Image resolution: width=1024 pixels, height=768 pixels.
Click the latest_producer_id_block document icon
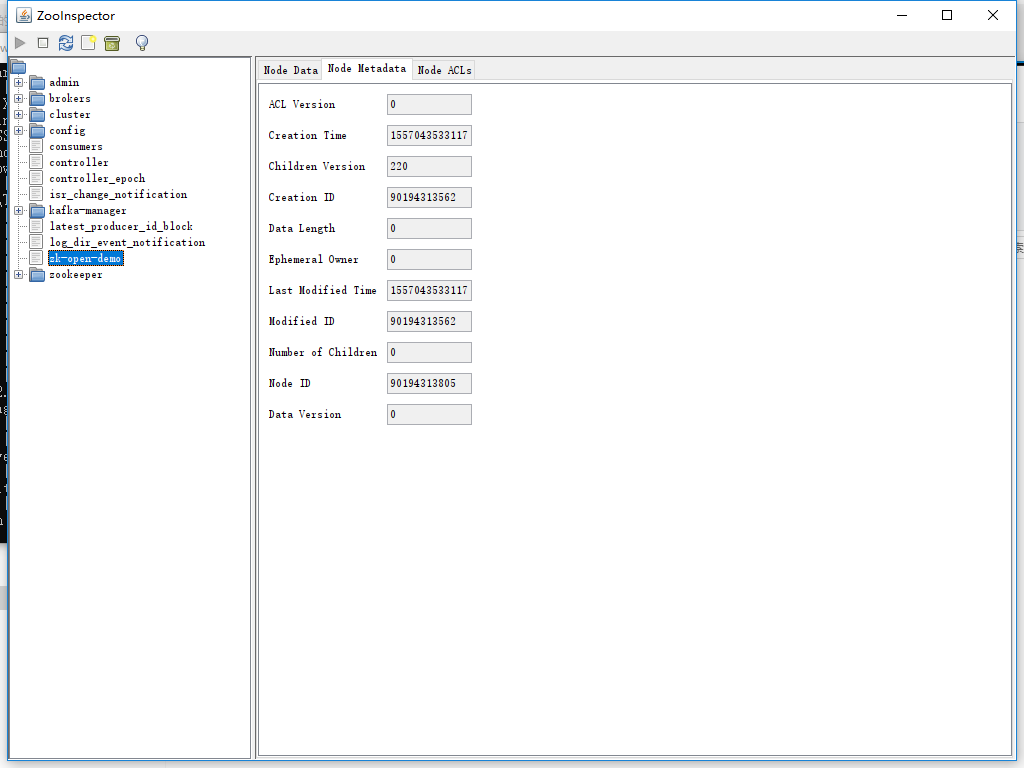[x=37, y=227]
